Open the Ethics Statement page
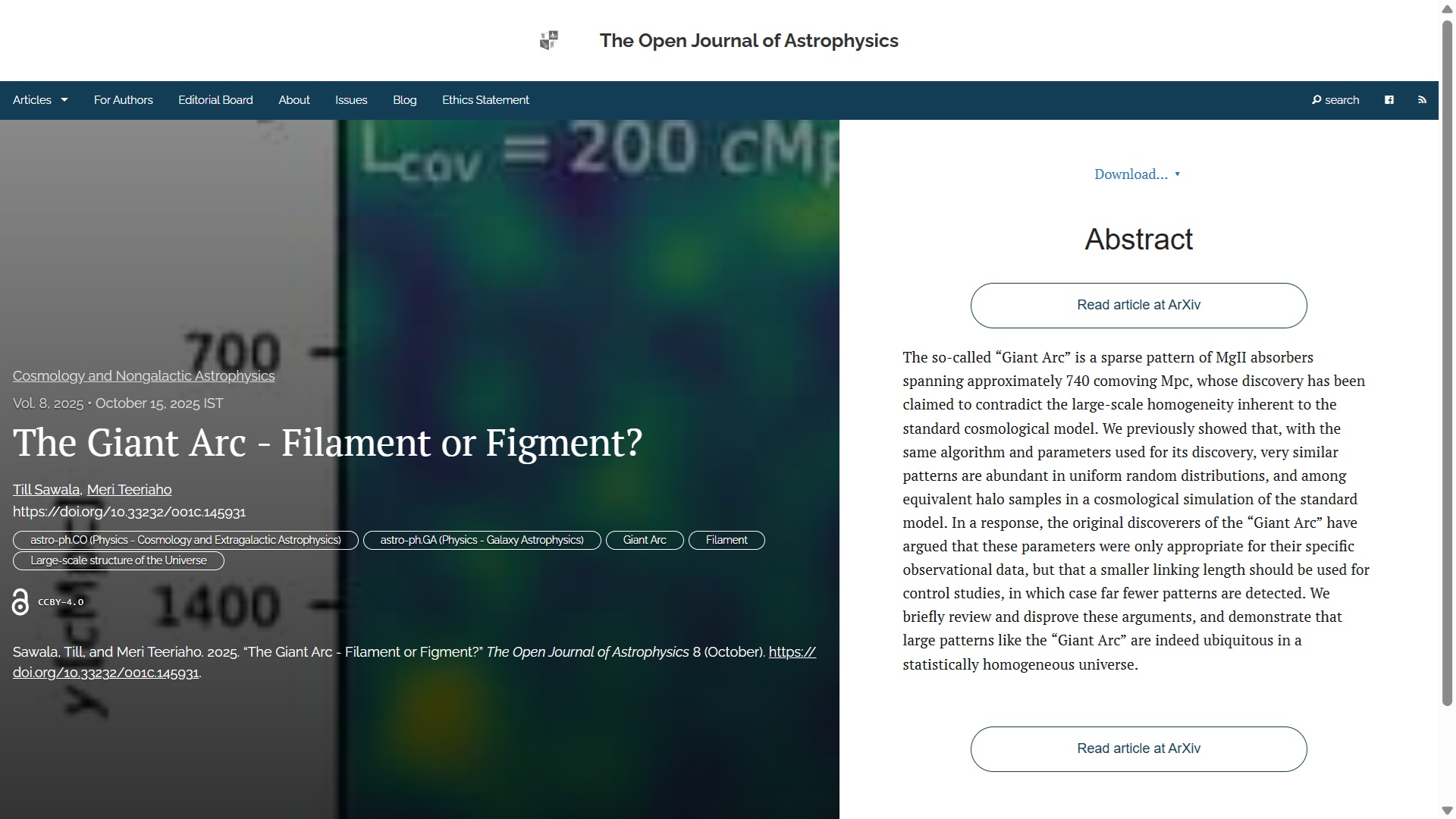This screenshot has height=819, width=1456. 485,100
